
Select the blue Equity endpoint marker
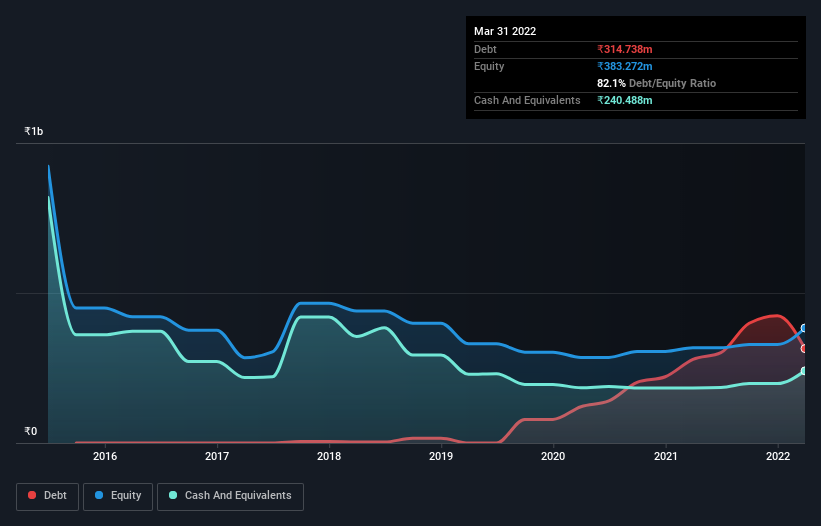(804, 328)
